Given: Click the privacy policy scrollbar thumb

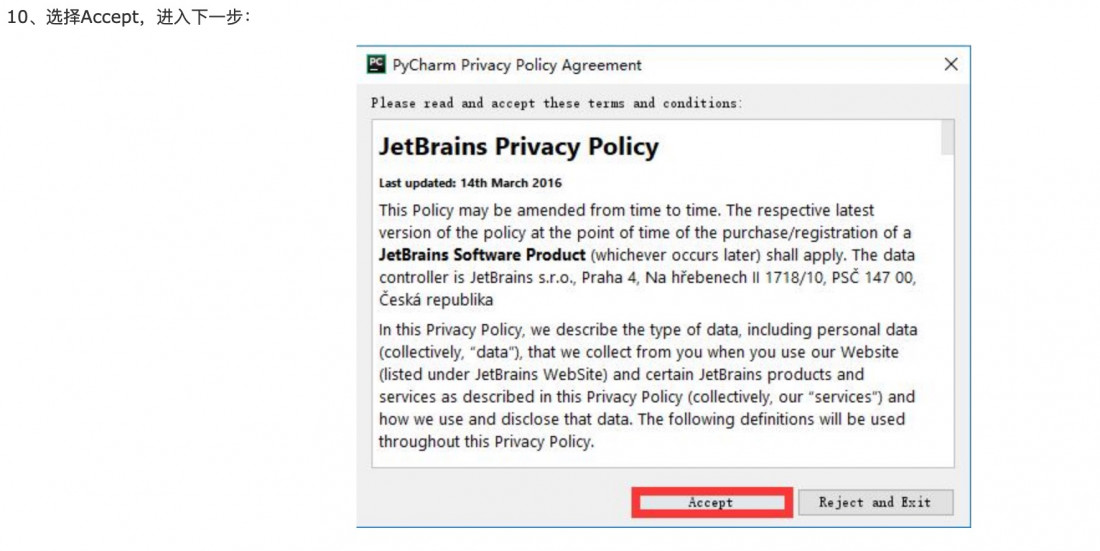Looking at the screenshot, I should point(947,138).
